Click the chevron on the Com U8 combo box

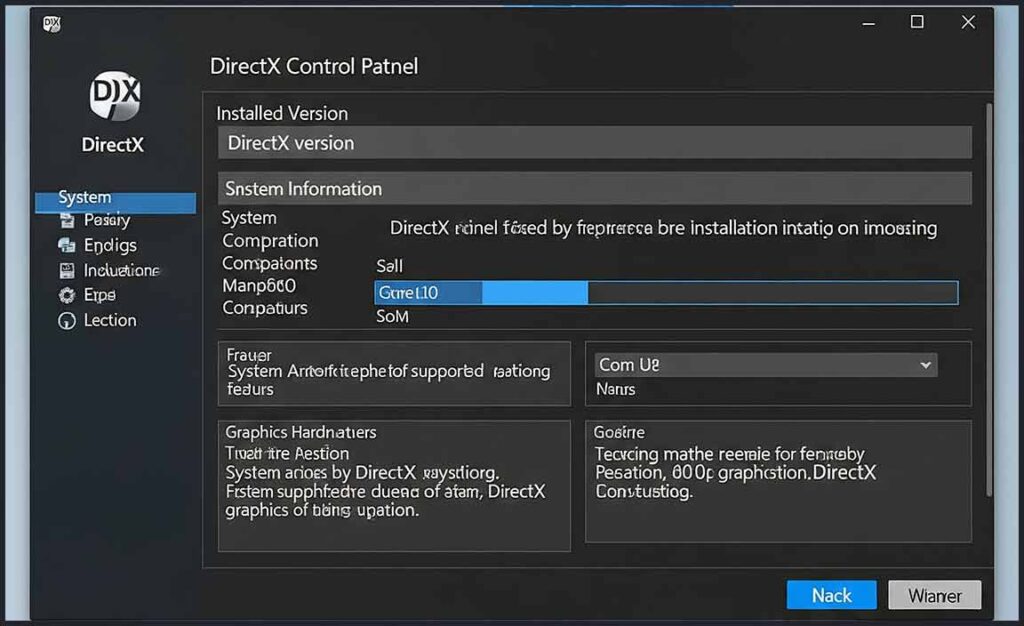pyautogui.click(x=925, y=364)
